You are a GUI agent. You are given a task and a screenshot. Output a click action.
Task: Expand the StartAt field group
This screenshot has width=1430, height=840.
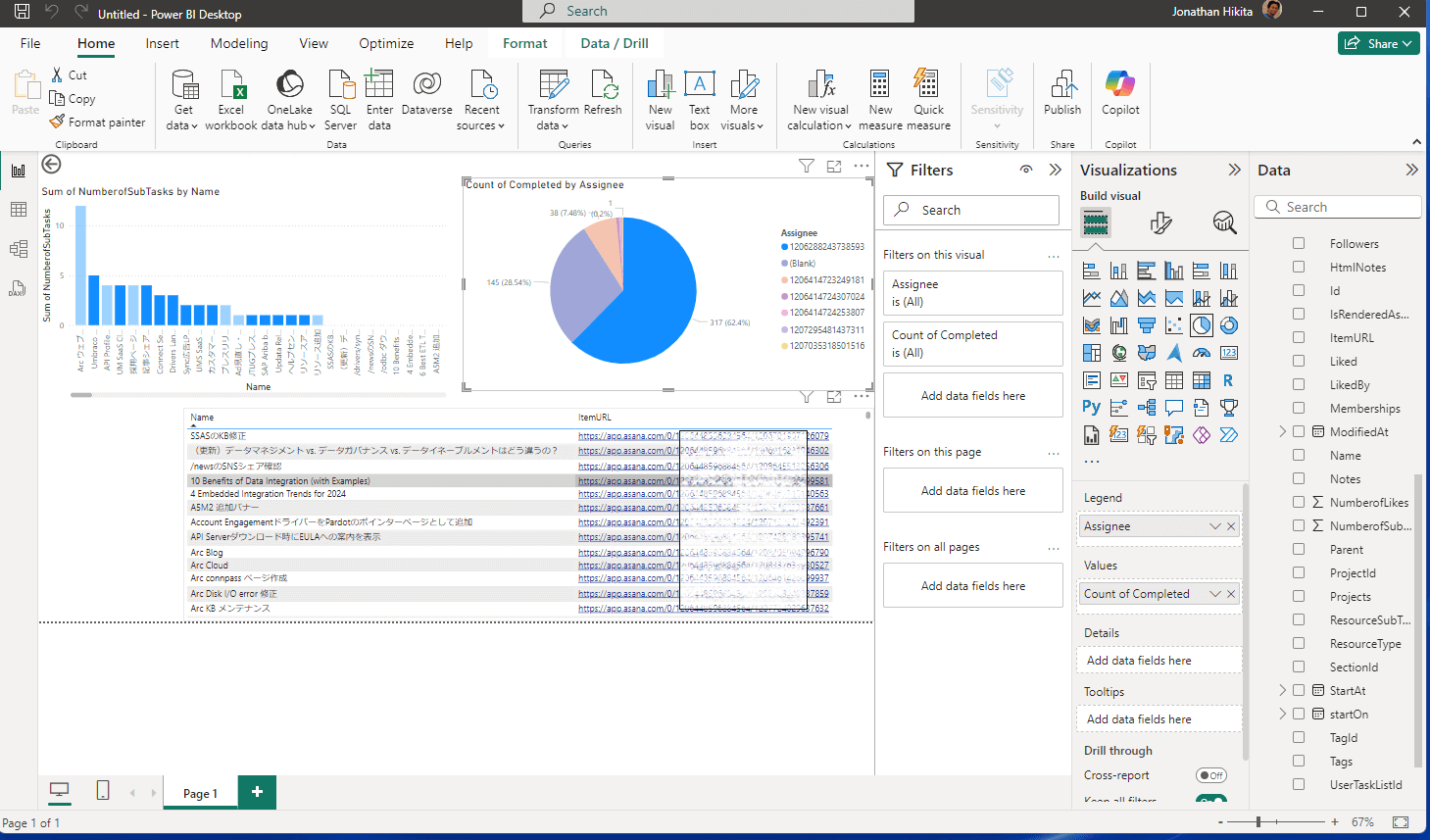[x=1282, y=690]
